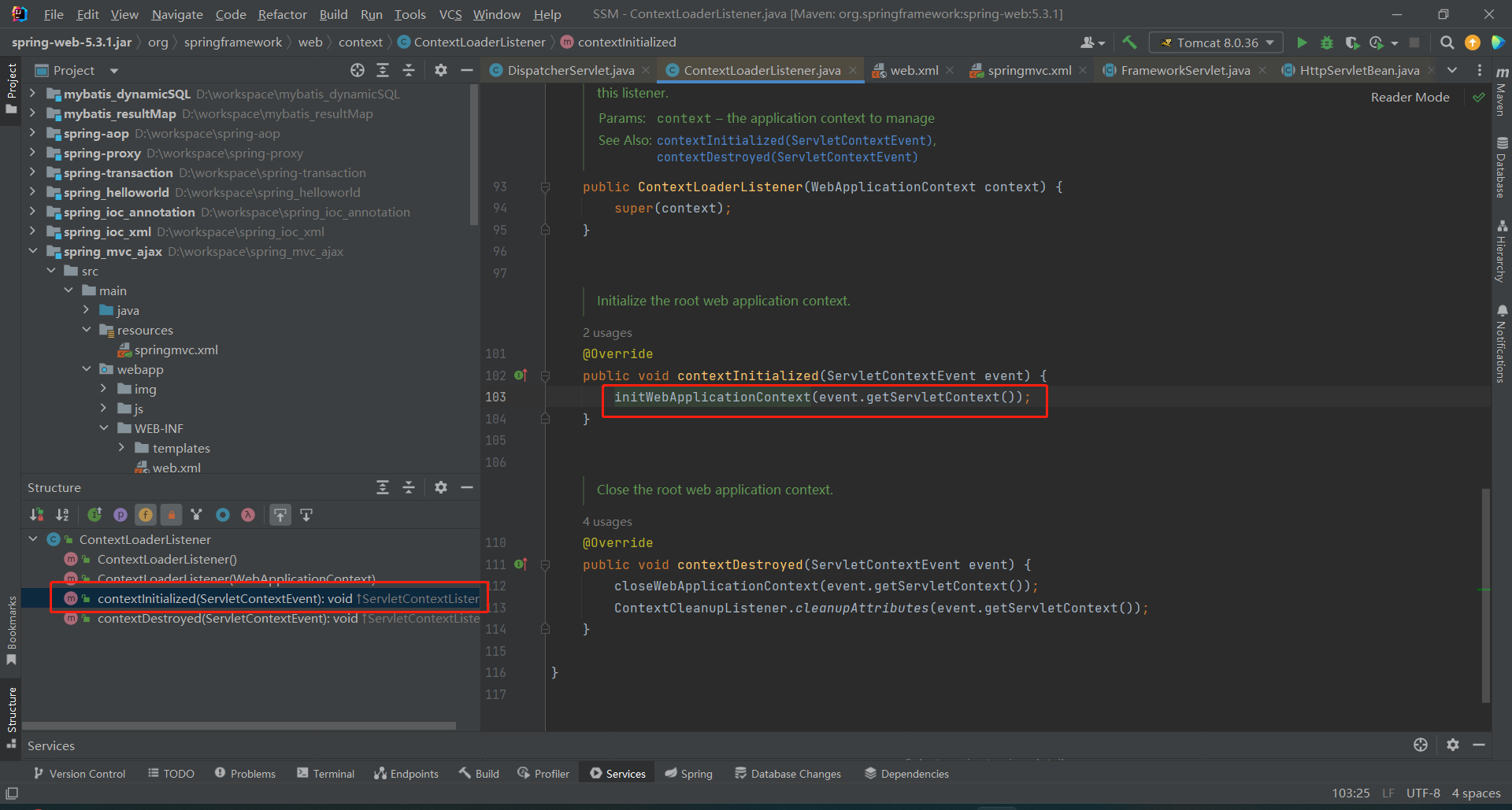Show hidden editor tabs chevron

[x=1452, y=70]
